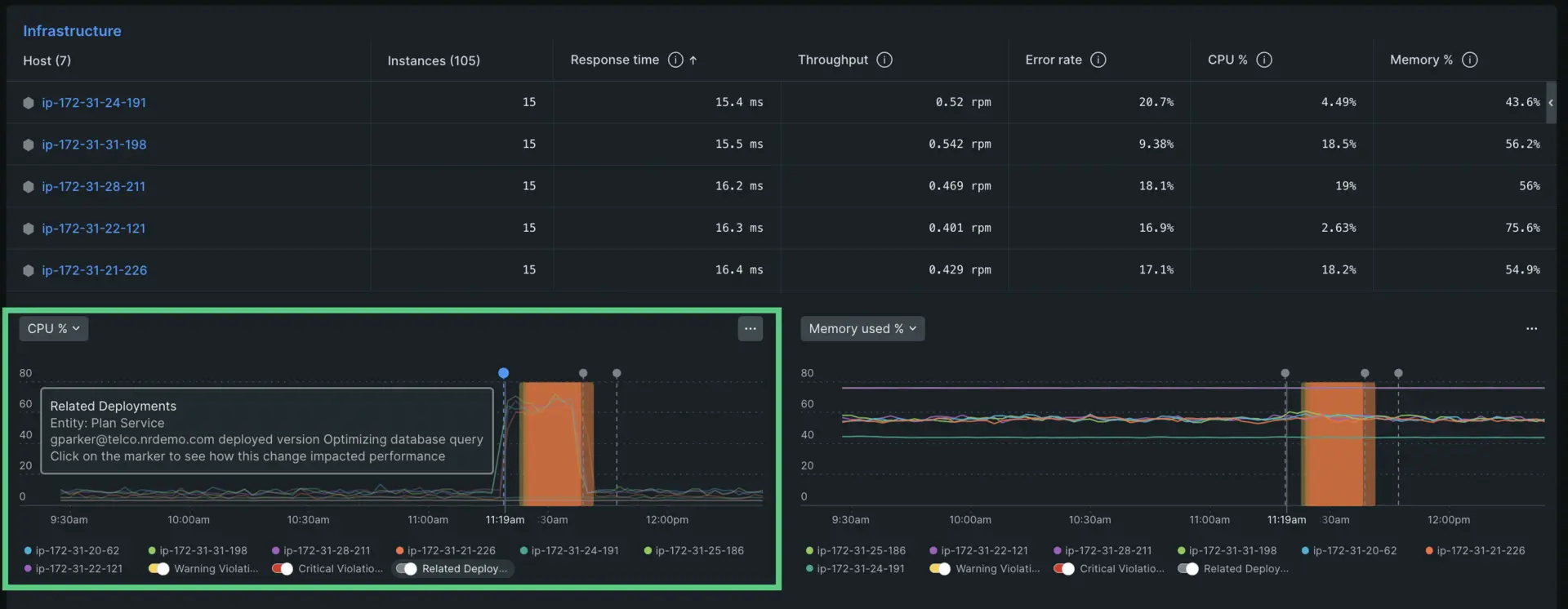Toggle Critical Violations in the CPU chart
1568x609 pixels.
point(283,569)
